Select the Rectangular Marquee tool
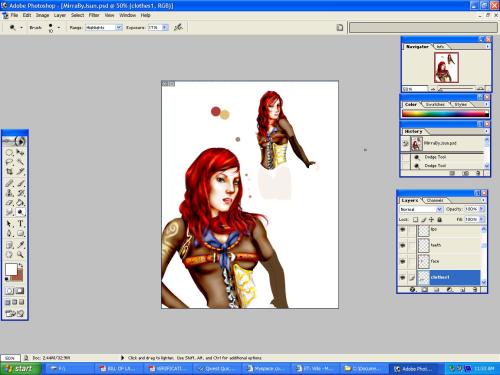This screenshot has height=375, width=500. [9, 153]
